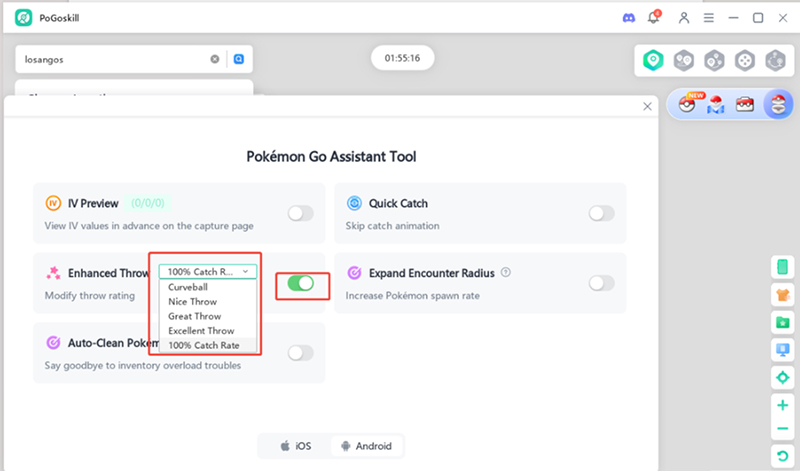Click the PoGoskill logo icon

point(23,18)
